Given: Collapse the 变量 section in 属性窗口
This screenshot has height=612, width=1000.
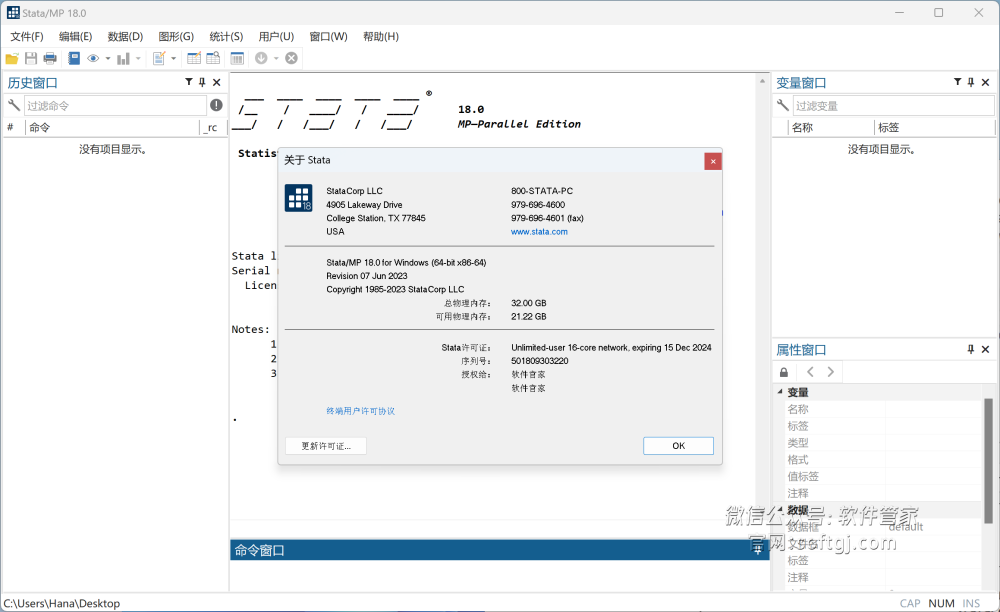Looking at the screenshot, I should pyautogui.click(x=780, y=392).
